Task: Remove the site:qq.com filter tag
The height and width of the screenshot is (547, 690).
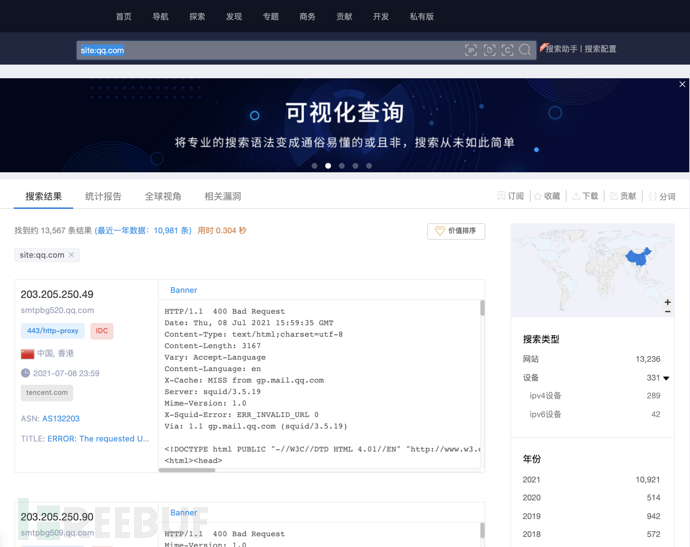Action: [71, 255]
